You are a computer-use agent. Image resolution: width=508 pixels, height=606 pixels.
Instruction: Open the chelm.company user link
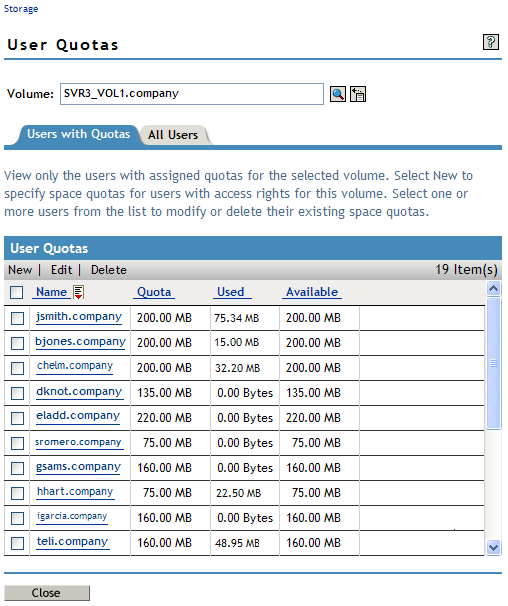[75, 366]
